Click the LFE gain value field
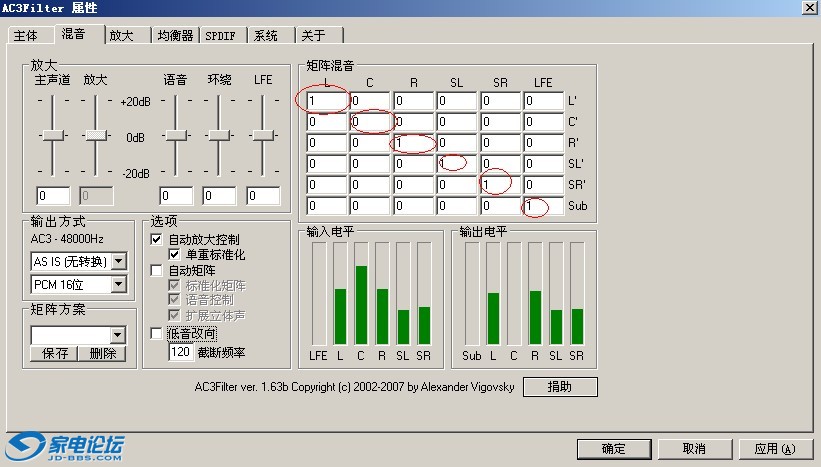This screenshot has width=821, height=467. point(263,196)
